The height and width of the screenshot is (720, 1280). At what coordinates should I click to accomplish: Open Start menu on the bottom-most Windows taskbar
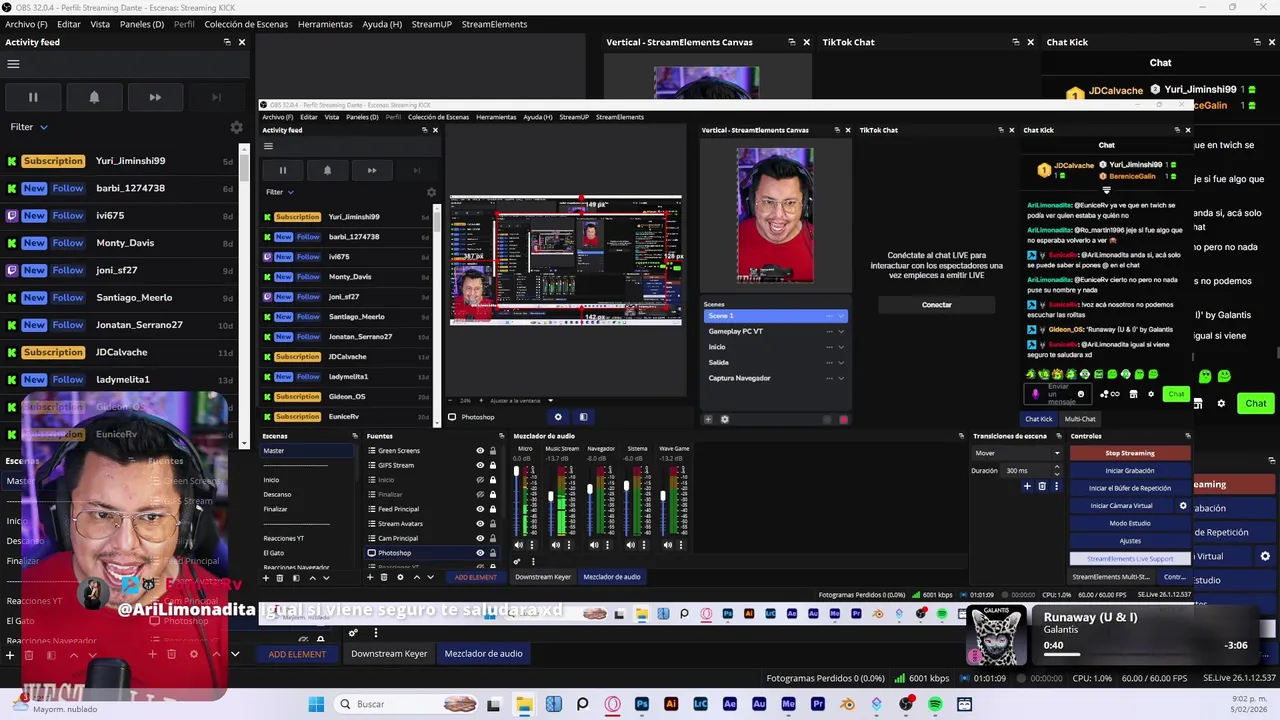[x=316, y=704]
